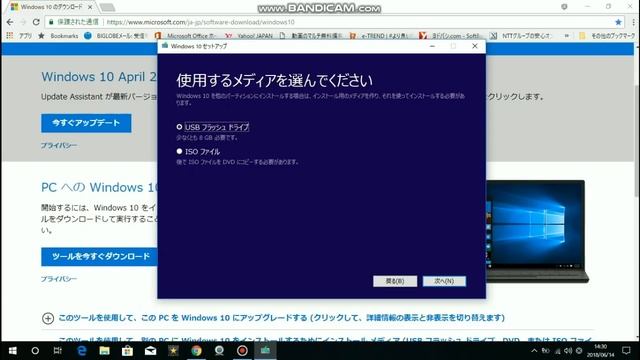Screen dimensions: 640x360
Task: Open the BIGLOBEメール bookmark
Action: pos(115,36)
